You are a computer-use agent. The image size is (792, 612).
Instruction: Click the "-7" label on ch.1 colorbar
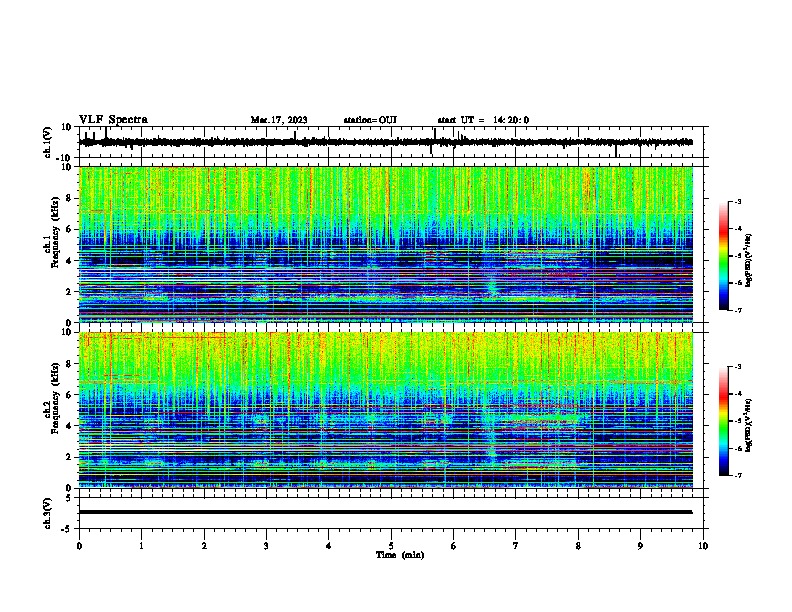pos(737,310)
